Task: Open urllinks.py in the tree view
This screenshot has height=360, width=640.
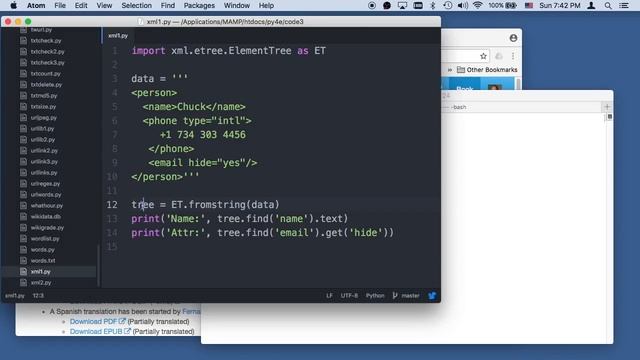Action: tap(44, 173)
